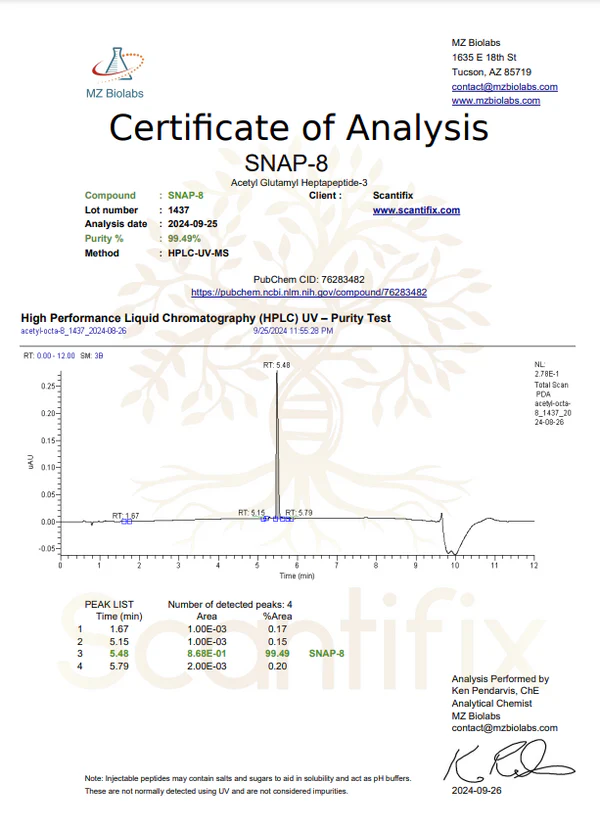The height and width of the screenshot is (829, 600).
Task: Click the timestamp 9/25/2024 11:55:28 PM
Action: pyautogui.click(x=293, y=330)
